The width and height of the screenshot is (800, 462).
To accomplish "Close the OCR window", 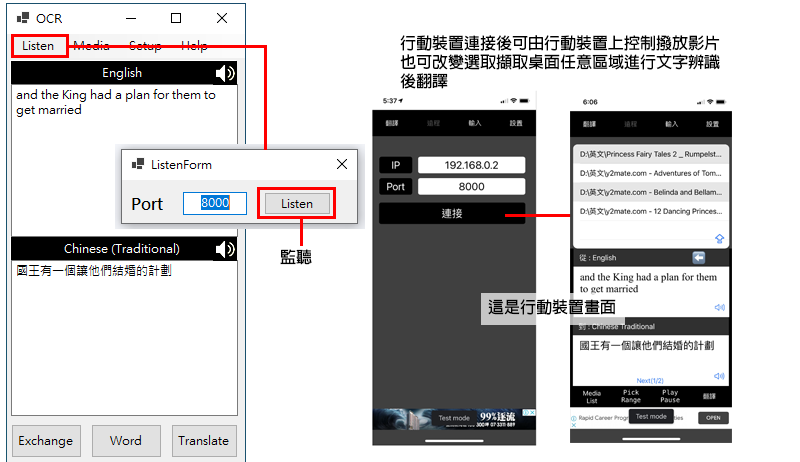I will pos(222,18).
